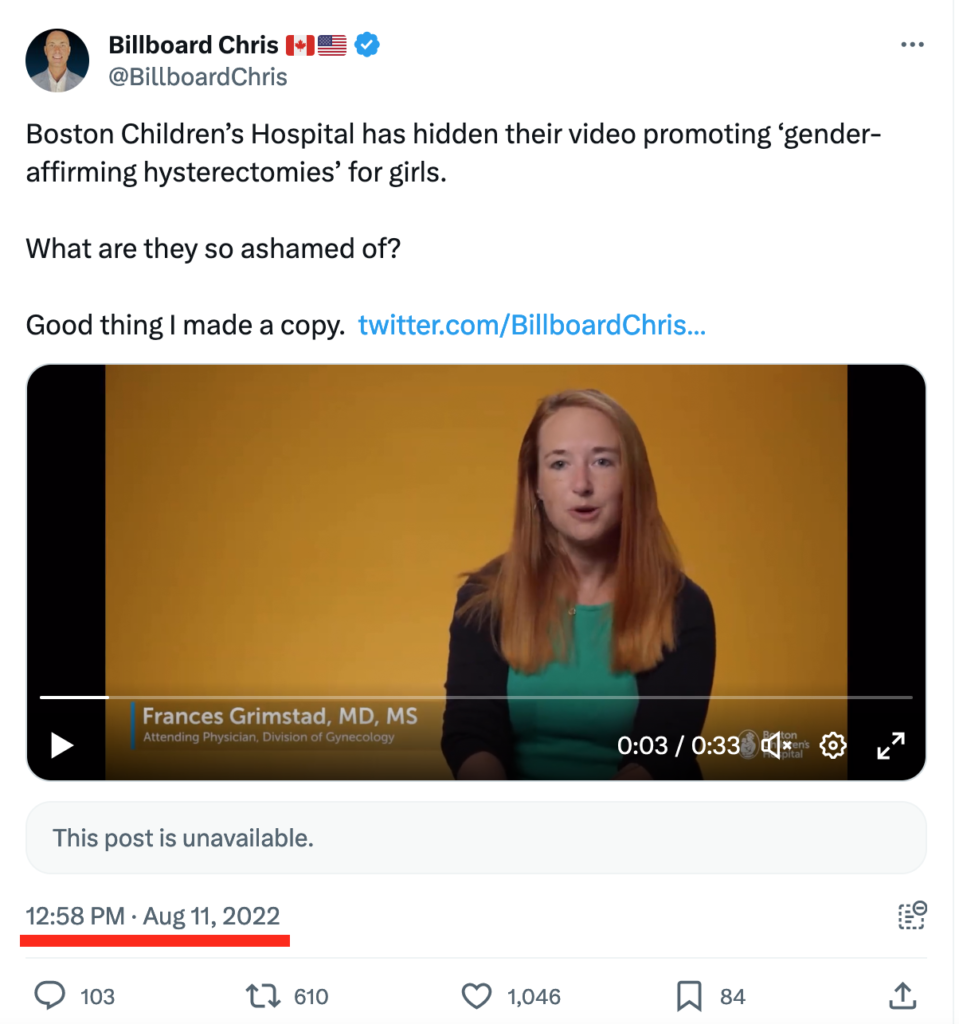The width and height of the screenshot is (959, 1024).
Task: Expand the video to fullscreen
Action: [890, 745]
